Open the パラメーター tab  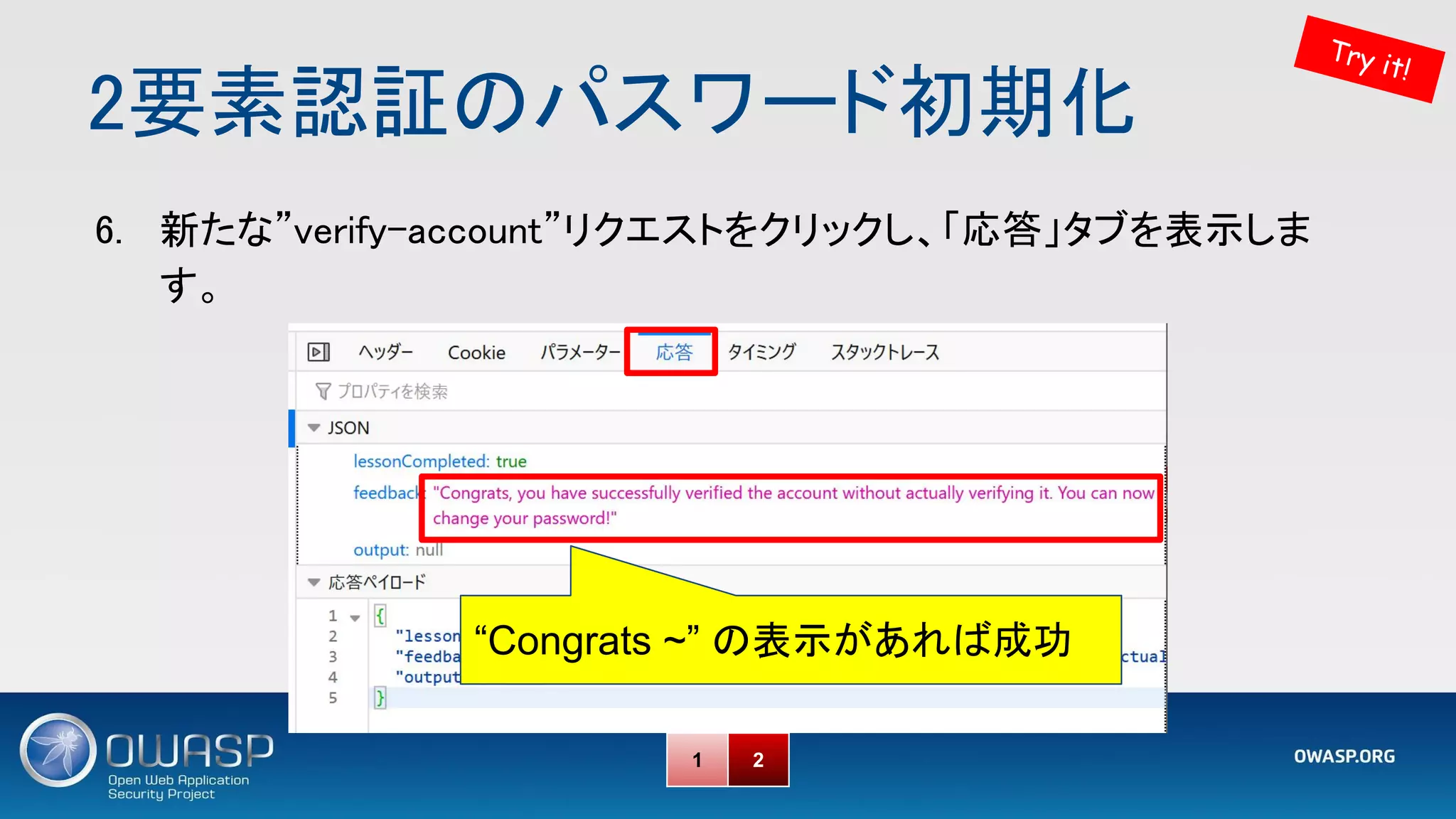(580, 352)
